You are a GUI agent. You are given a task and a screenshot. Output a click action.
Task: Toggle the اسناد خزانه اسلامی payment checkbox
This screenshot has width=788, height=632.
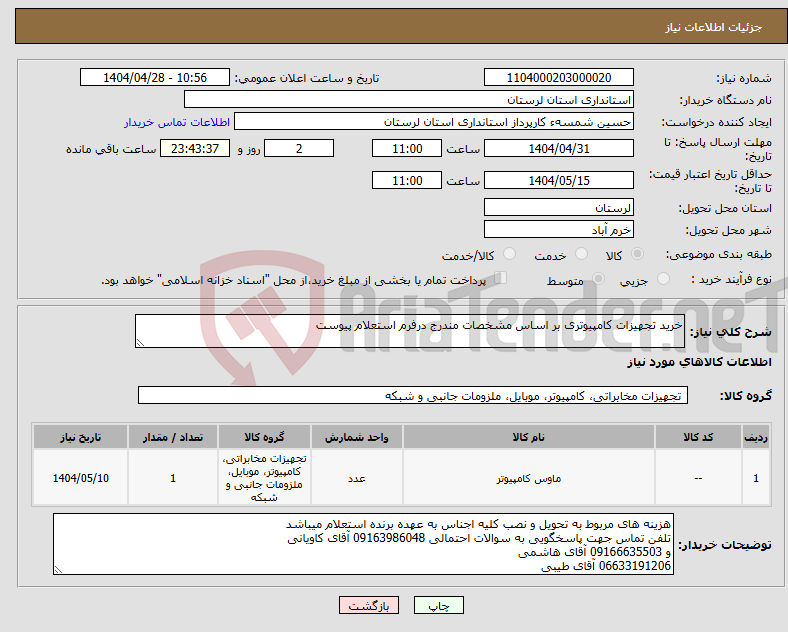point(501,278)
